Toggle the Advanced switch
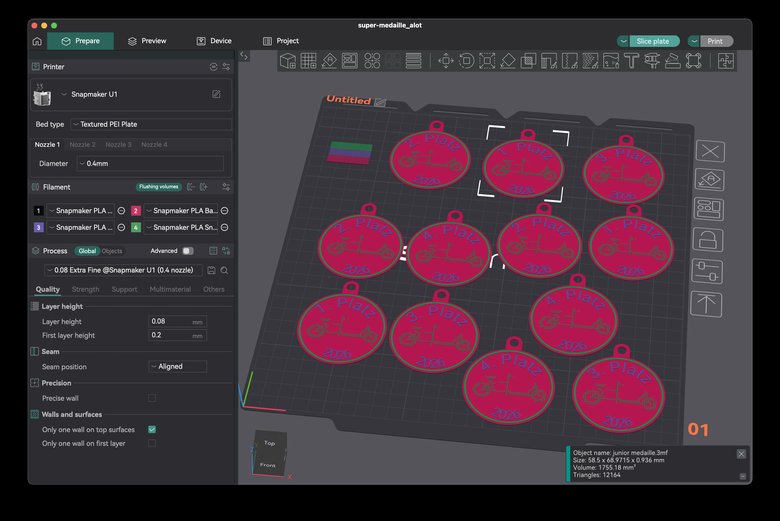 click(188, 251)
